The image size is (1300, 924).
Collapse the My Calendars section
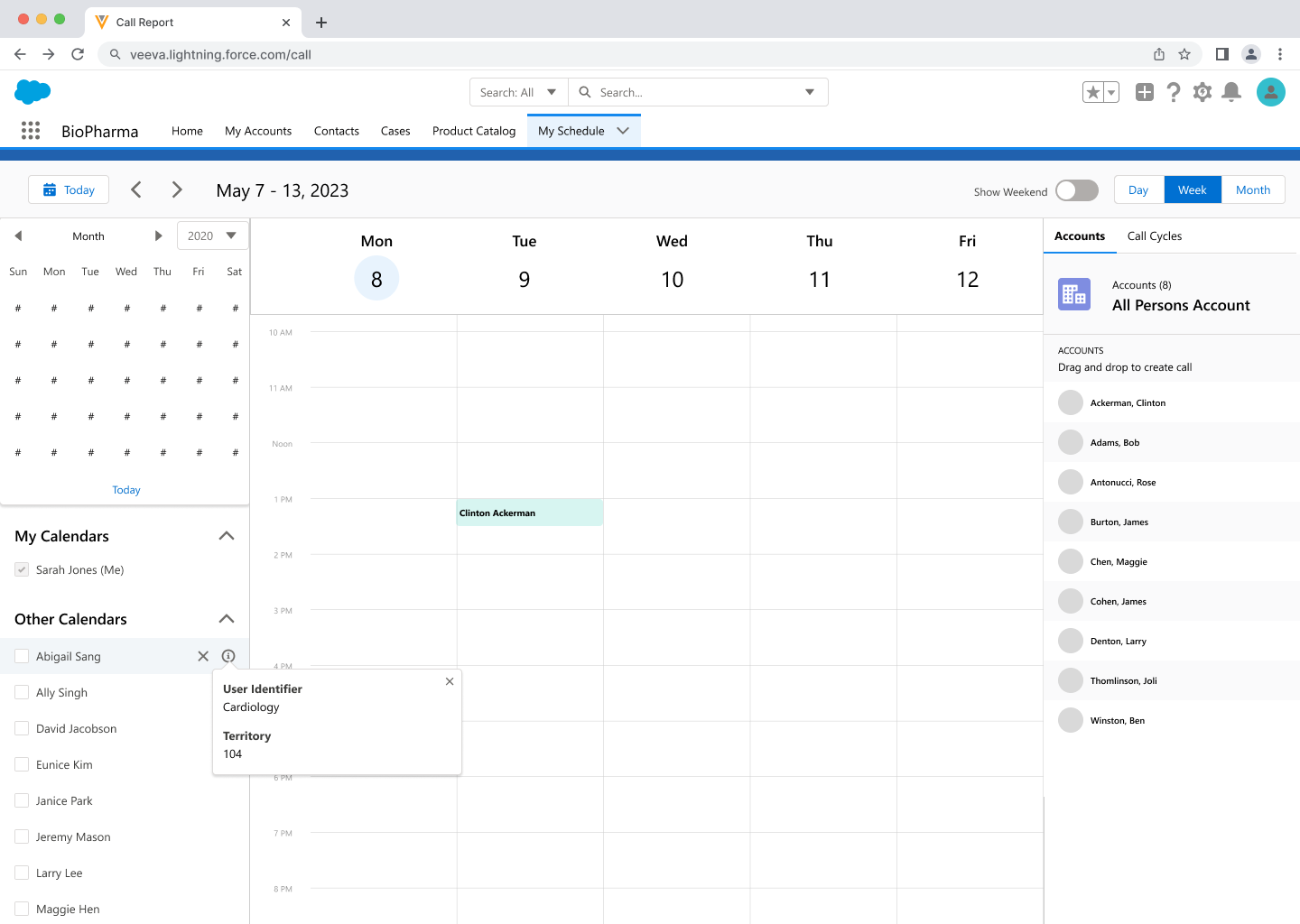click(227, 536)
